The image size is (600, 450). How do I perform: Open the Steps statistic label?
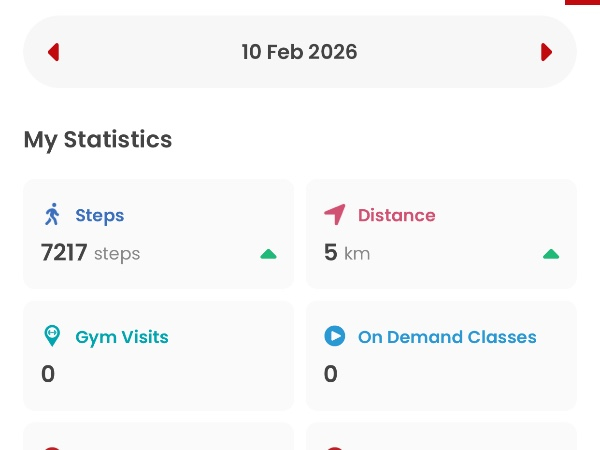click(x=99, y=215)
